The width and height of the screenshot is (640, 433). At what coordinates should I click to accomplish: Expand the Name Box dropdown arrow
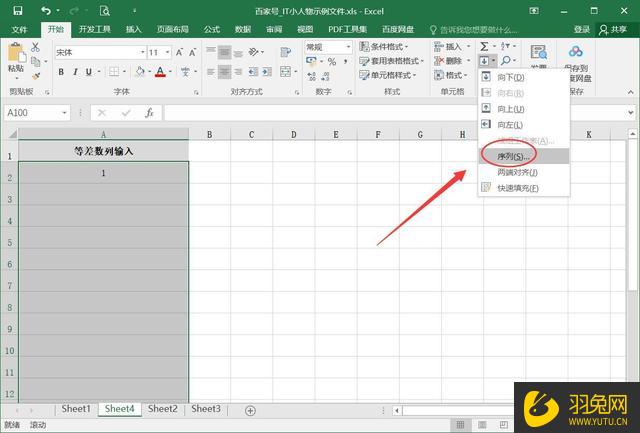pos(64,113)
